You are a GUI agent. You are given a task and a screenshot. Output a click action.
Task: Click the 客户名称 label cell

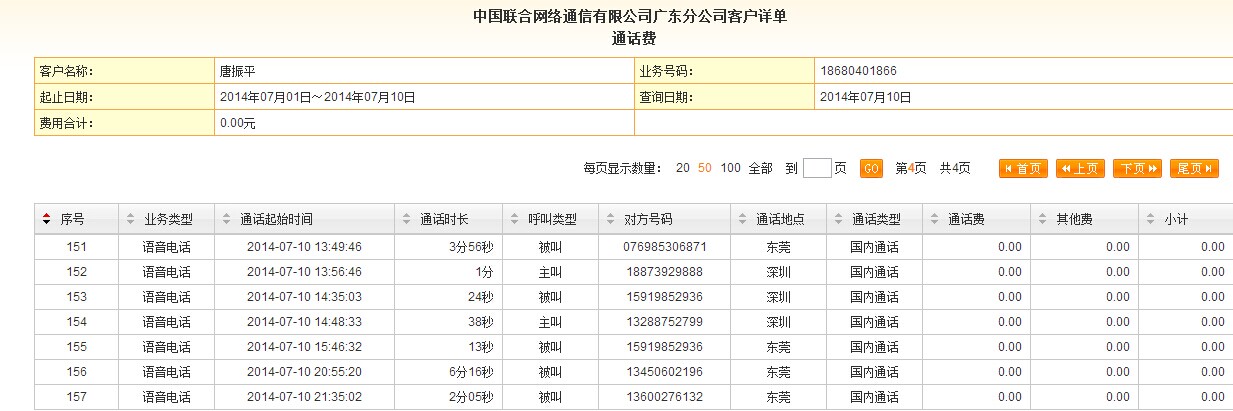(x=124, y=71)
